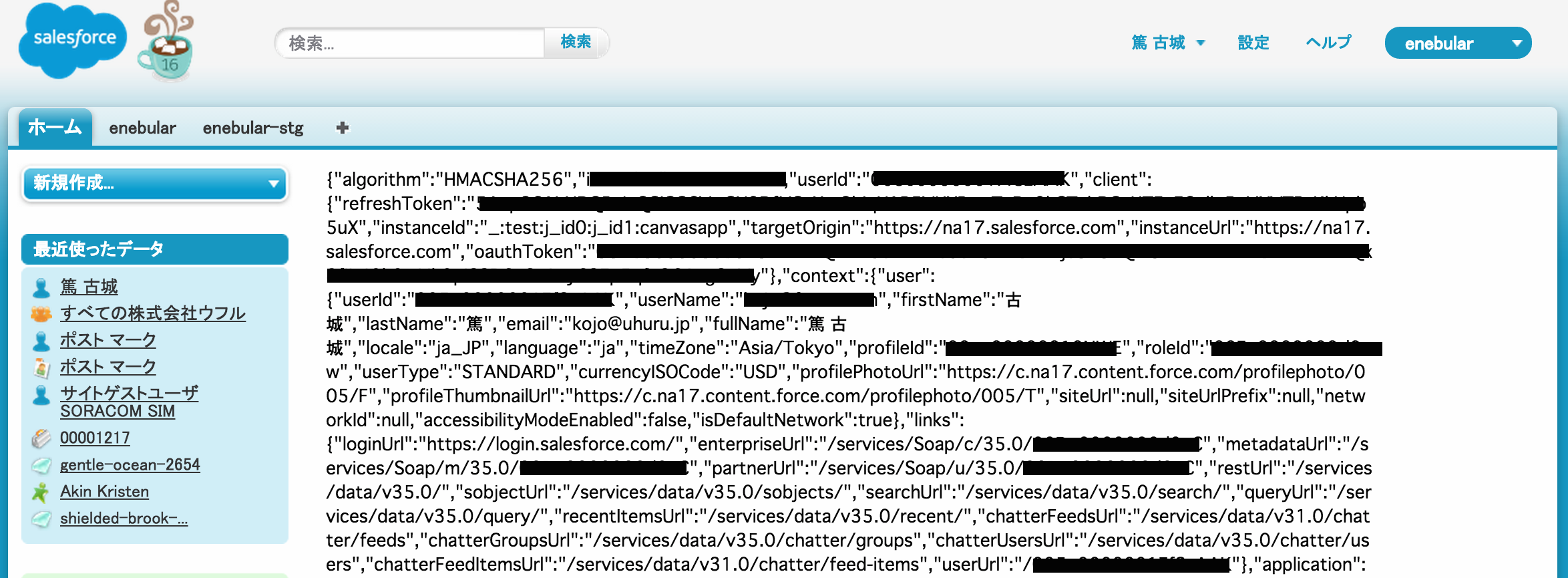Open the enebular app menu dropdown
The width and height of the screenshot is (1568, 578).
point(1458,43)
